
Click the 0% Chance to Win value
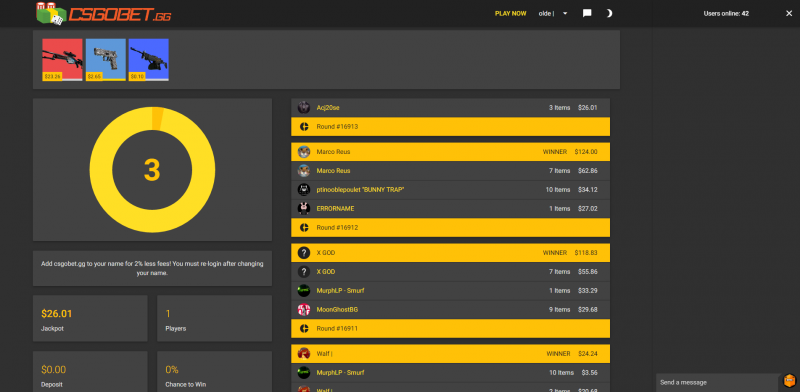pyautogui.click(x=172, y=370)
